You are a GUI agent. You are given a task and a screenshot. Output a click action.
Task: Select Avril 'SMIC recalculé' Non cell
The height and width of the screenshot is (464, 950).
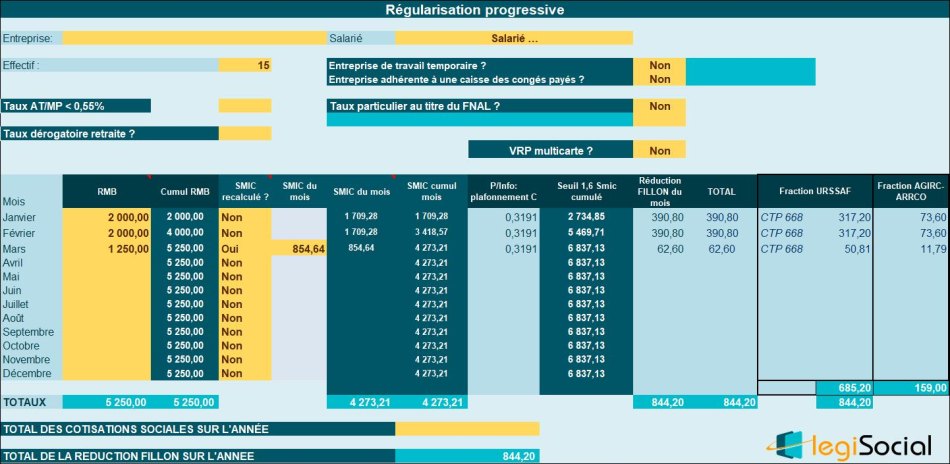(x=245, y=263)
